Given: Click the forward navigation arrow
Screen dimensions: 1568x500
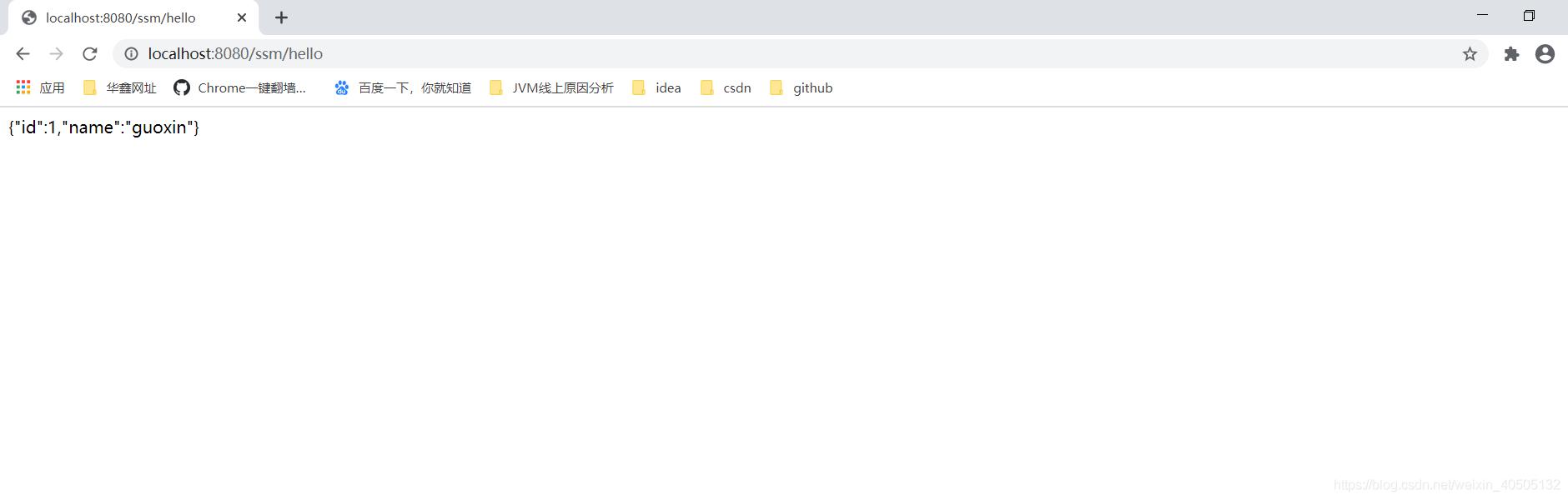Looking at the screenshot, I should click(x=56, y=53).
